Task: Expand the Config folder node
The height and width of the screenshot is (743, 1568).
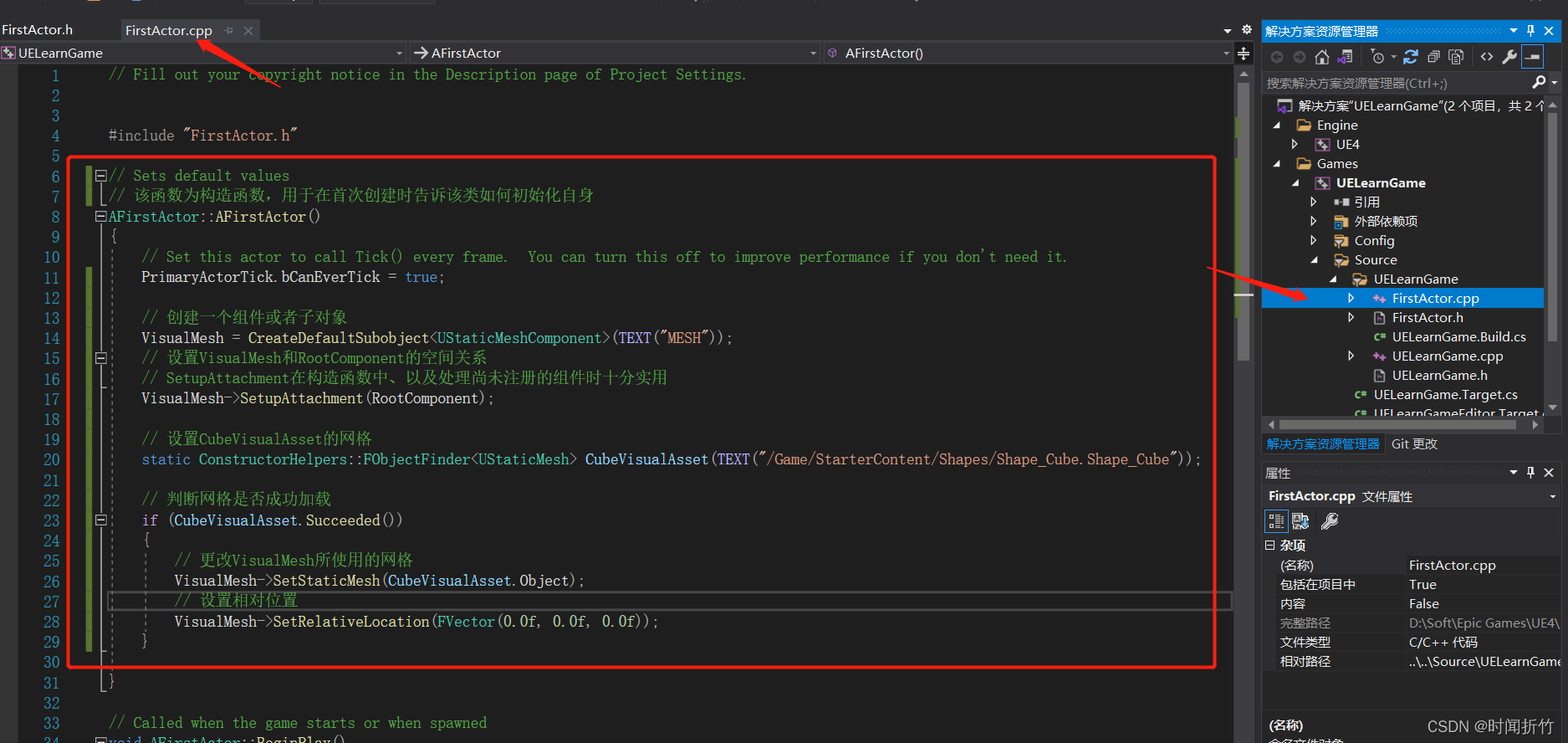Action: point(1314,241)
